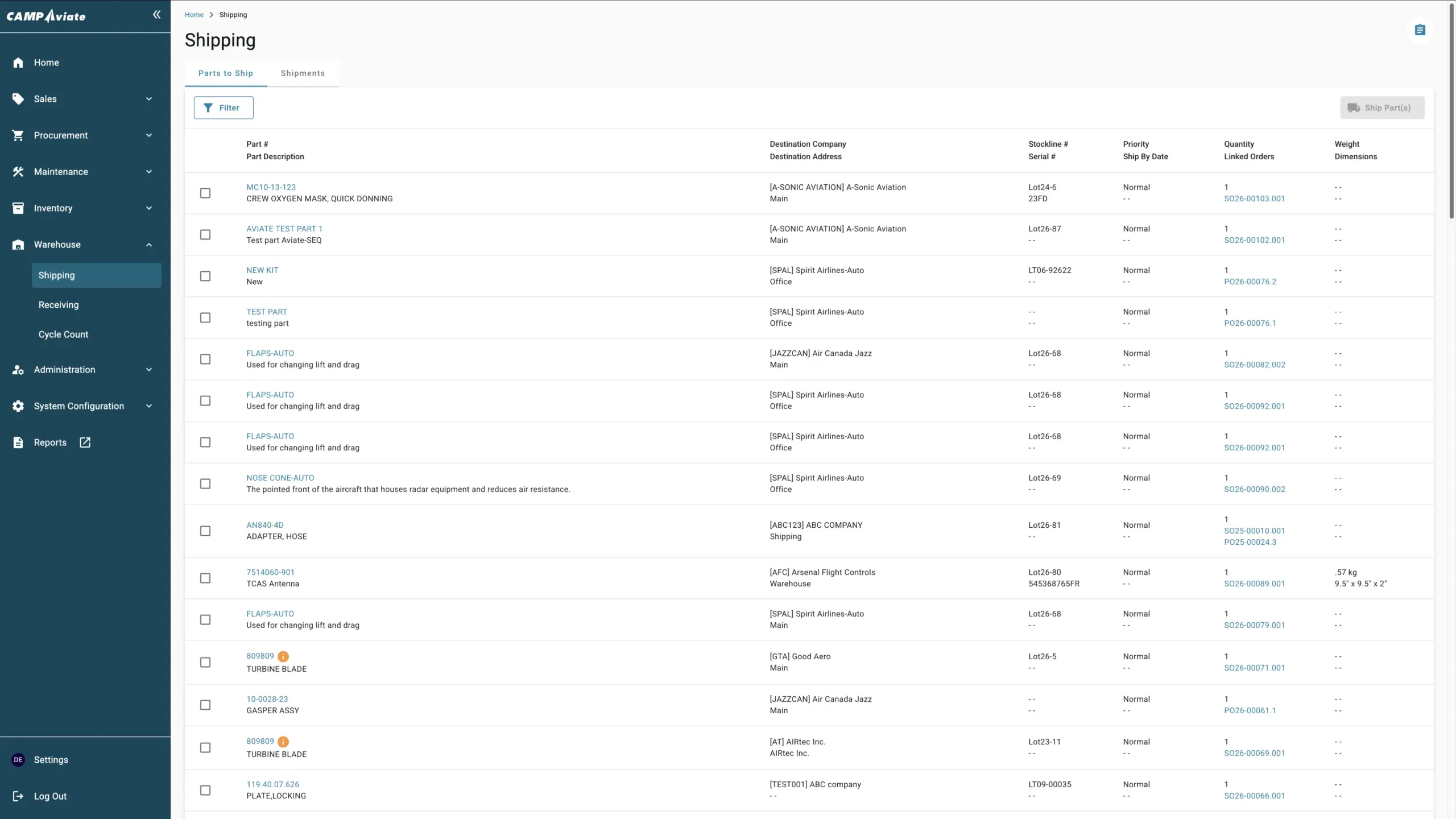Open linked order SO26-00103.001
The image size is (1456, 819).
click(1254, 199)
